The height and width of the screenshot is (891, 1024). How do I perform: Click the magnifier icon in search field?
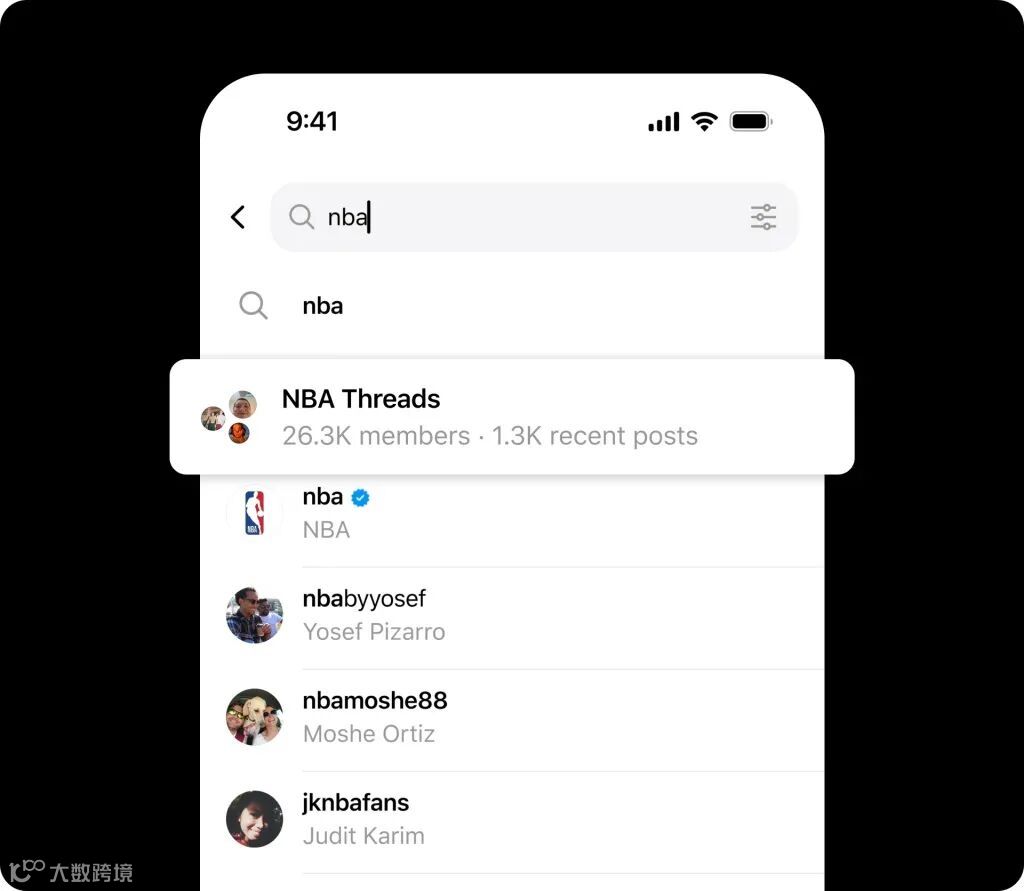tap(302, 217)
